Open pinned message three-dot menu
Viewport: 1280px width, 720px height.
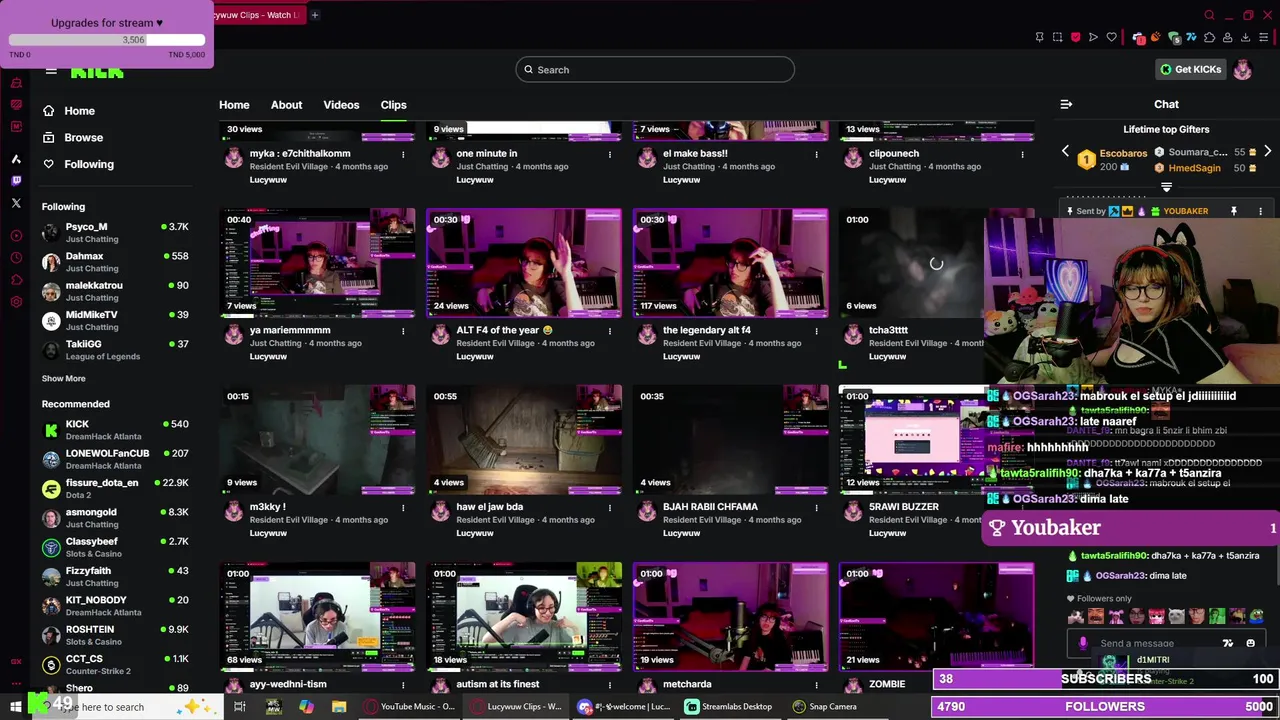click(x=1260, y=211)
